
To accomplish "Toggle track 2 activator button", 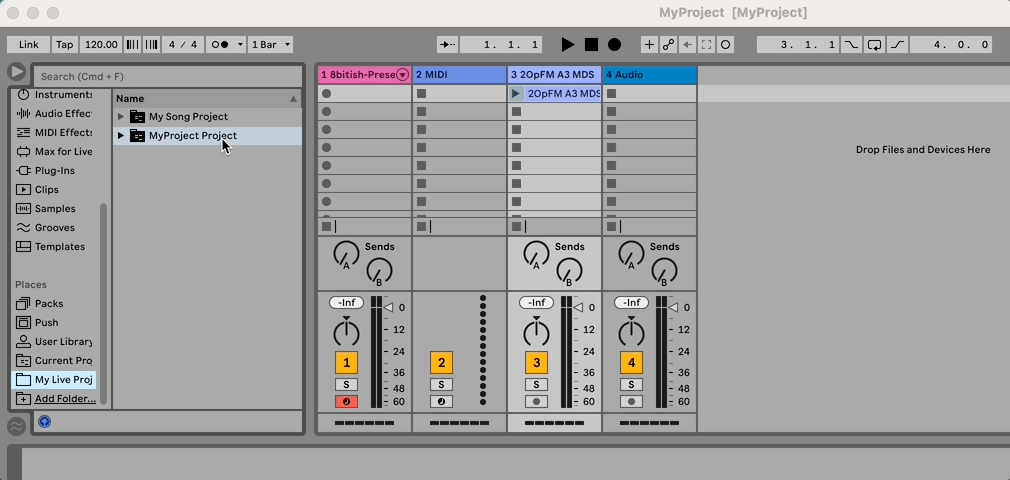I will [441, 363].
